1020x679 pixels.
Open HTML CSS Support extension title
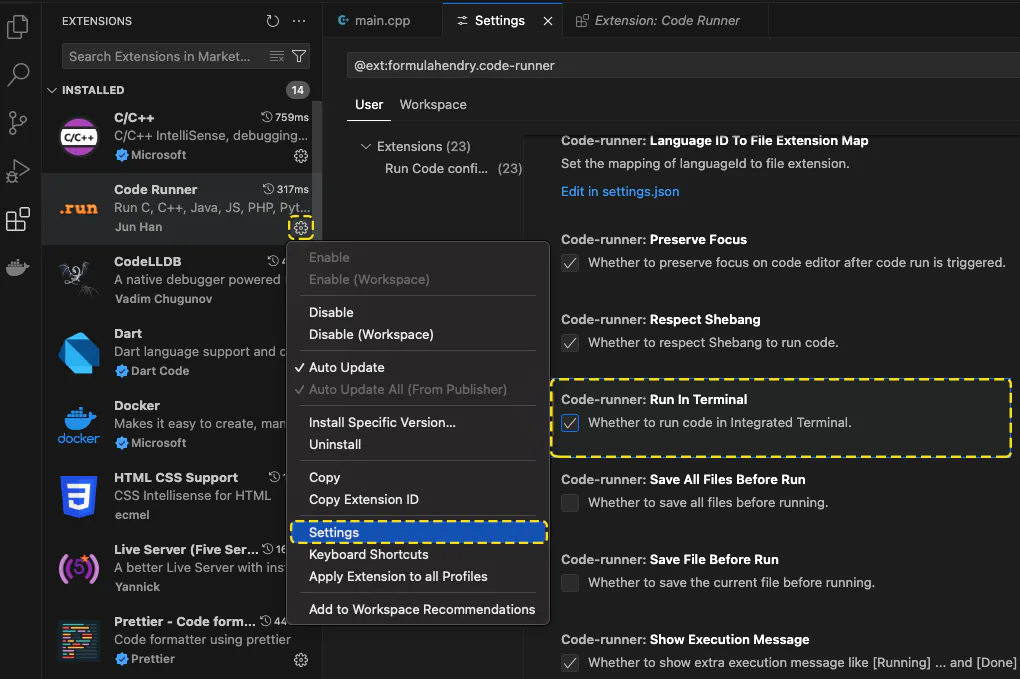176,477
